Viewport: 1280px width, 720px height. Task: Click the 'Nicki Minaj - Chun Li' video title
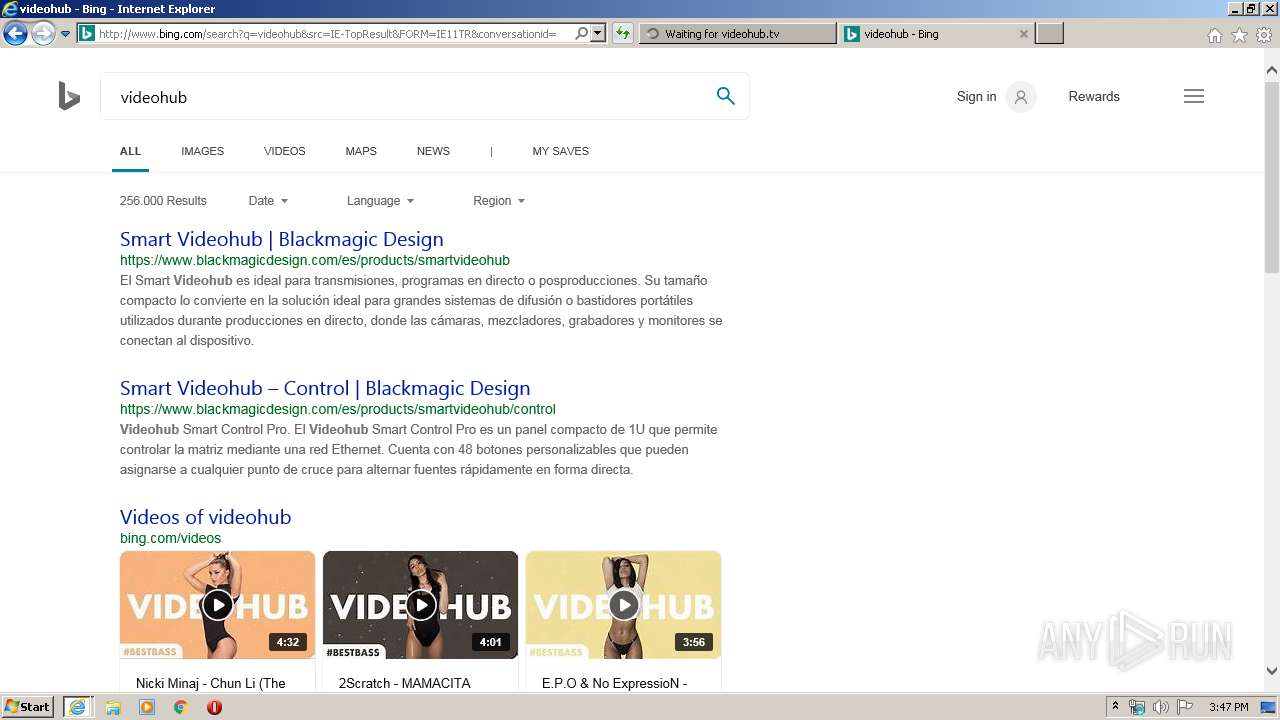click(210, 684)
